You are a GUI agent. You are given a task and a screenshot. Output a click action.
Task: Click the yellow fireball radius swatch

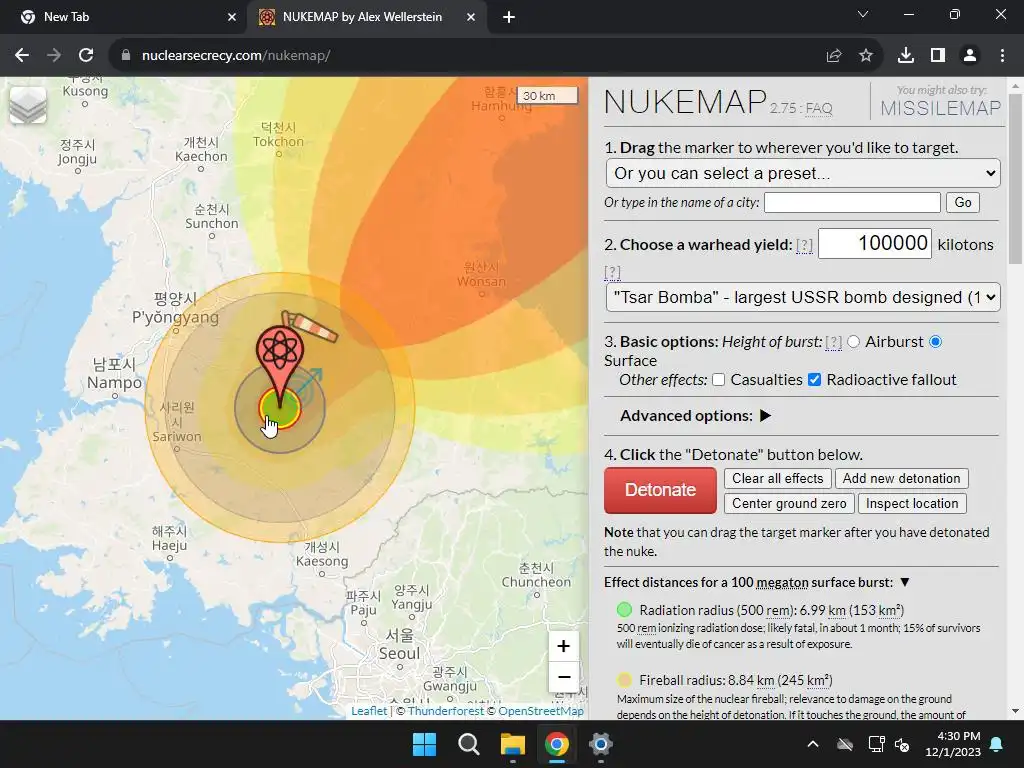624,680
